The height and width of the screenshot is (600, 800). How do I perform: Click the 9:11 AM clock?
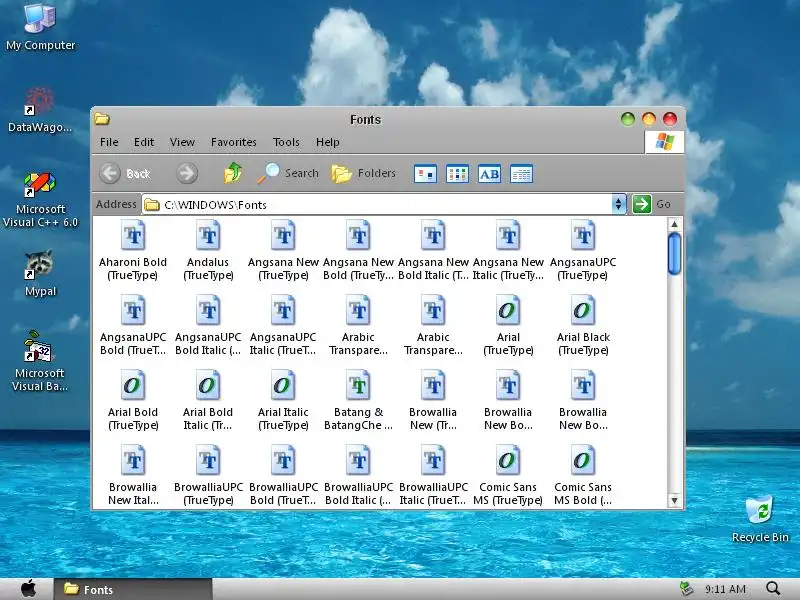pyautogui.click(x=725, y=589)
